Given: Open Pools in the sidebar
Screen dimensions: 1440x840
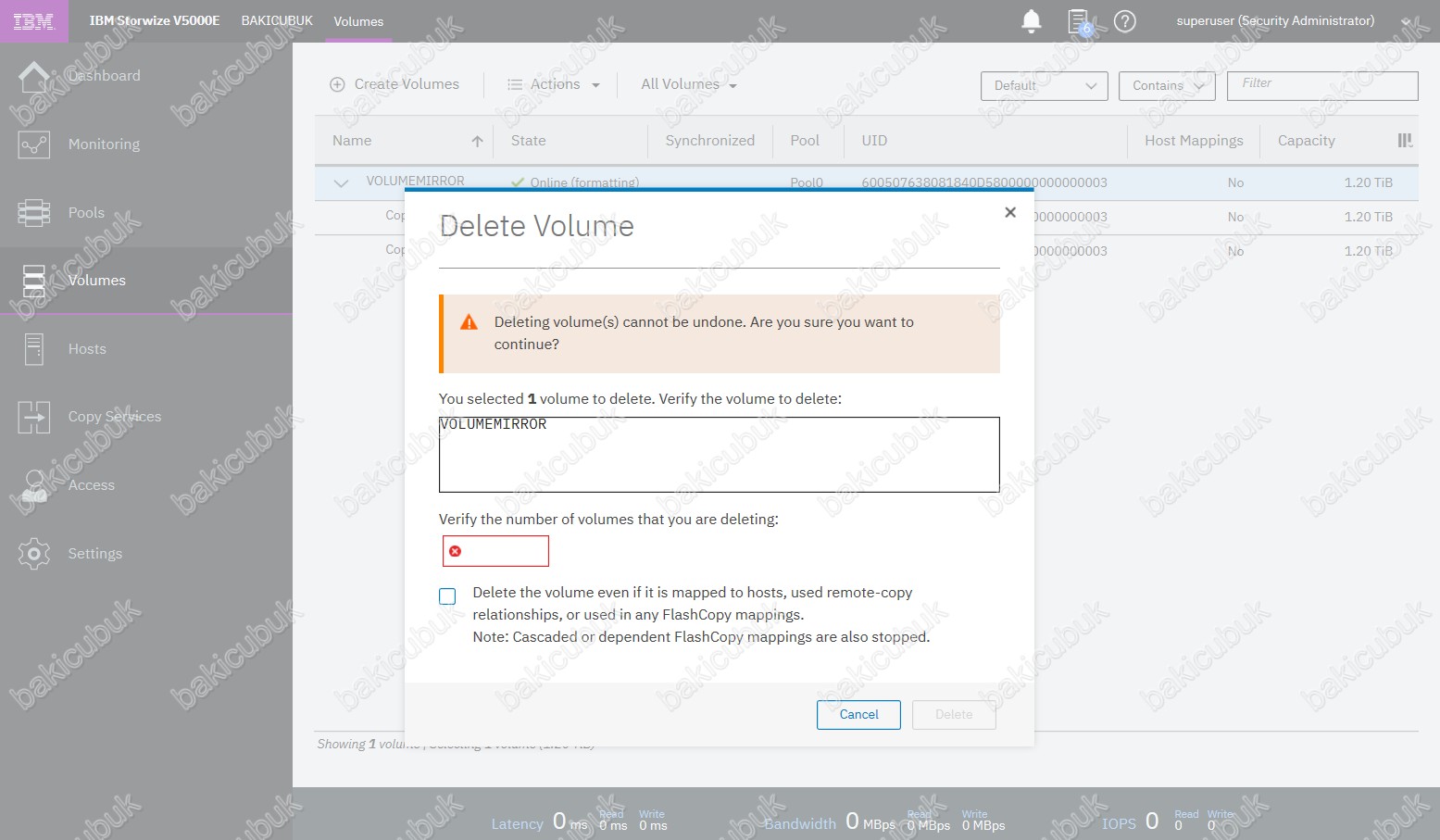Looking at the screenshot, I should pyautogui.click(x=86, y=213).
